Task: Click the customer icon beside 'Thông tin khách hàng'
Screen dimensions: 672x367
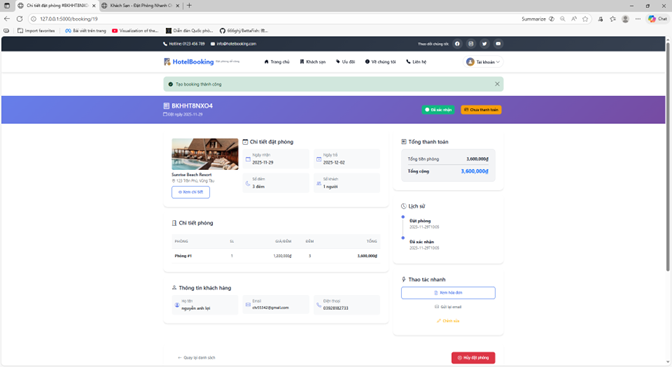Action: coord(174,288)
